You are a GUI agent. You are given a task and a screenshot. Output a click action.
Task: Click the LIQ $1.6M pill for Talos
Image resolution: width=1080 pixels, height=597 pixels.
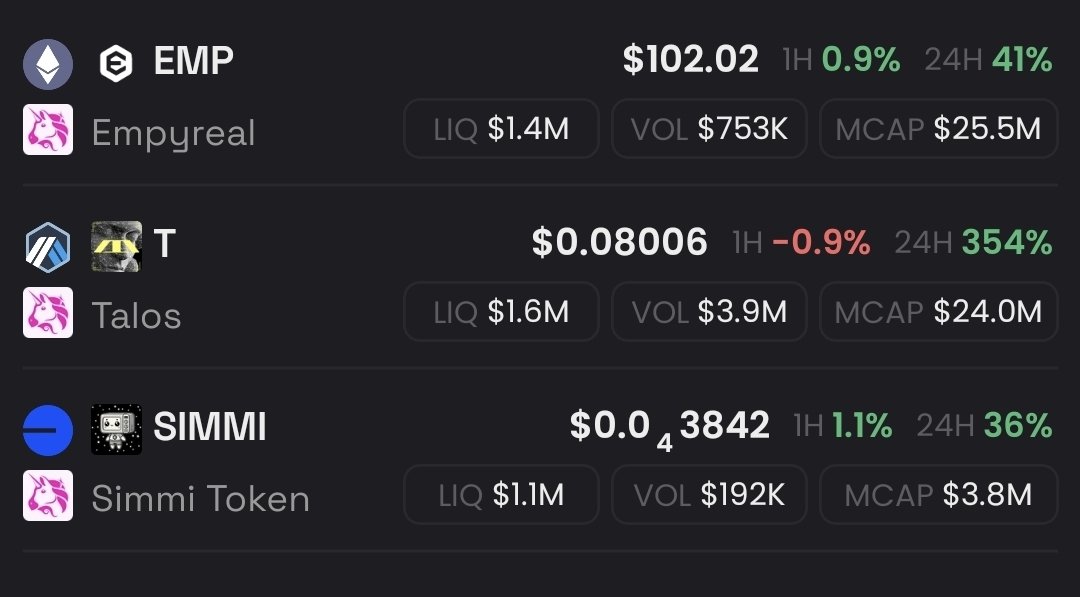(501, 312)
